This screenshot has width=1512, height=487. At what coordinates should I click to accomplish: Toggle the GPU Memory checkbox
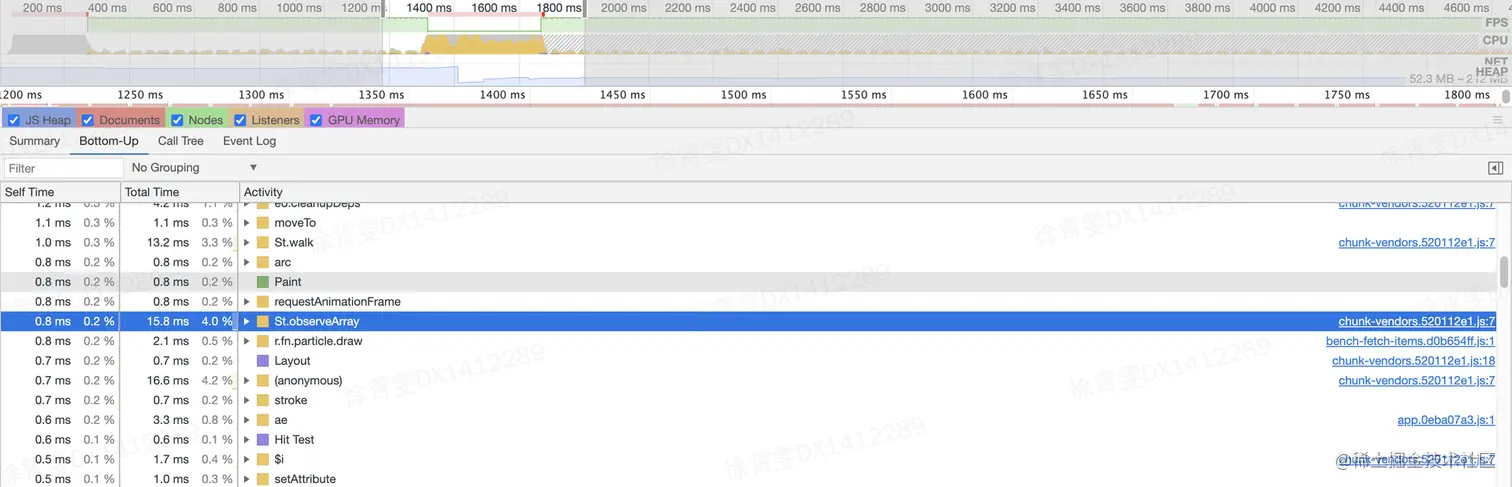pyautogui.click(x=316, y=120)
